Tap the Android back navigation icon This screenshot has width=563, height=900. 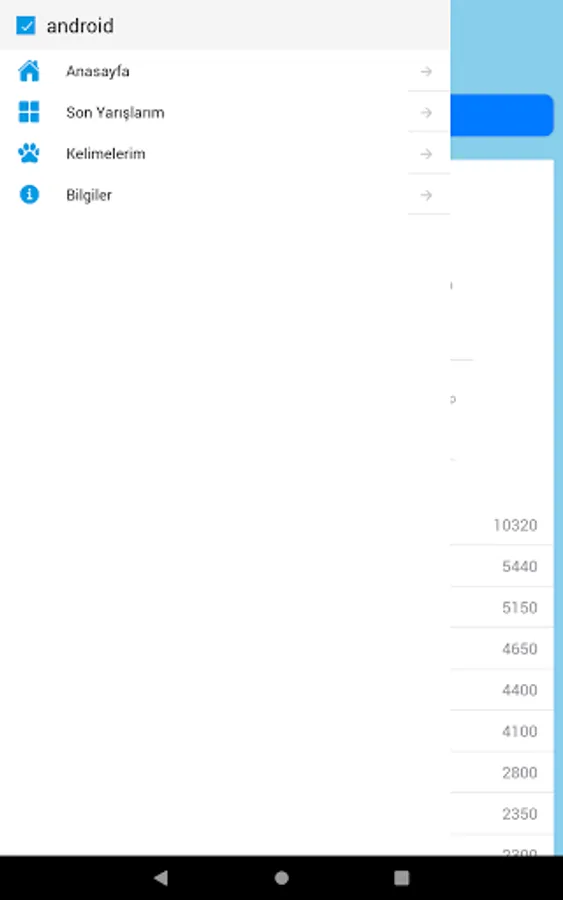click(x=161, y=877)
